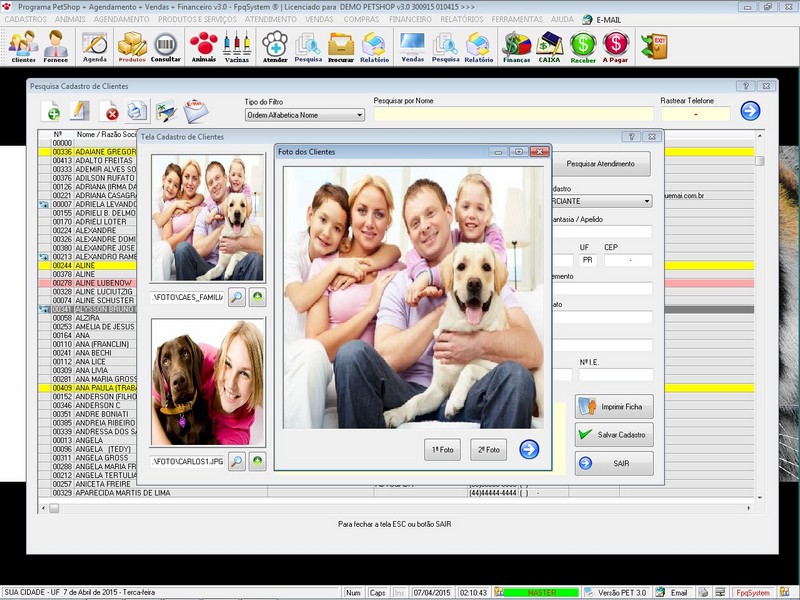Open Relatório icon next to Procurar

[374, 46]
